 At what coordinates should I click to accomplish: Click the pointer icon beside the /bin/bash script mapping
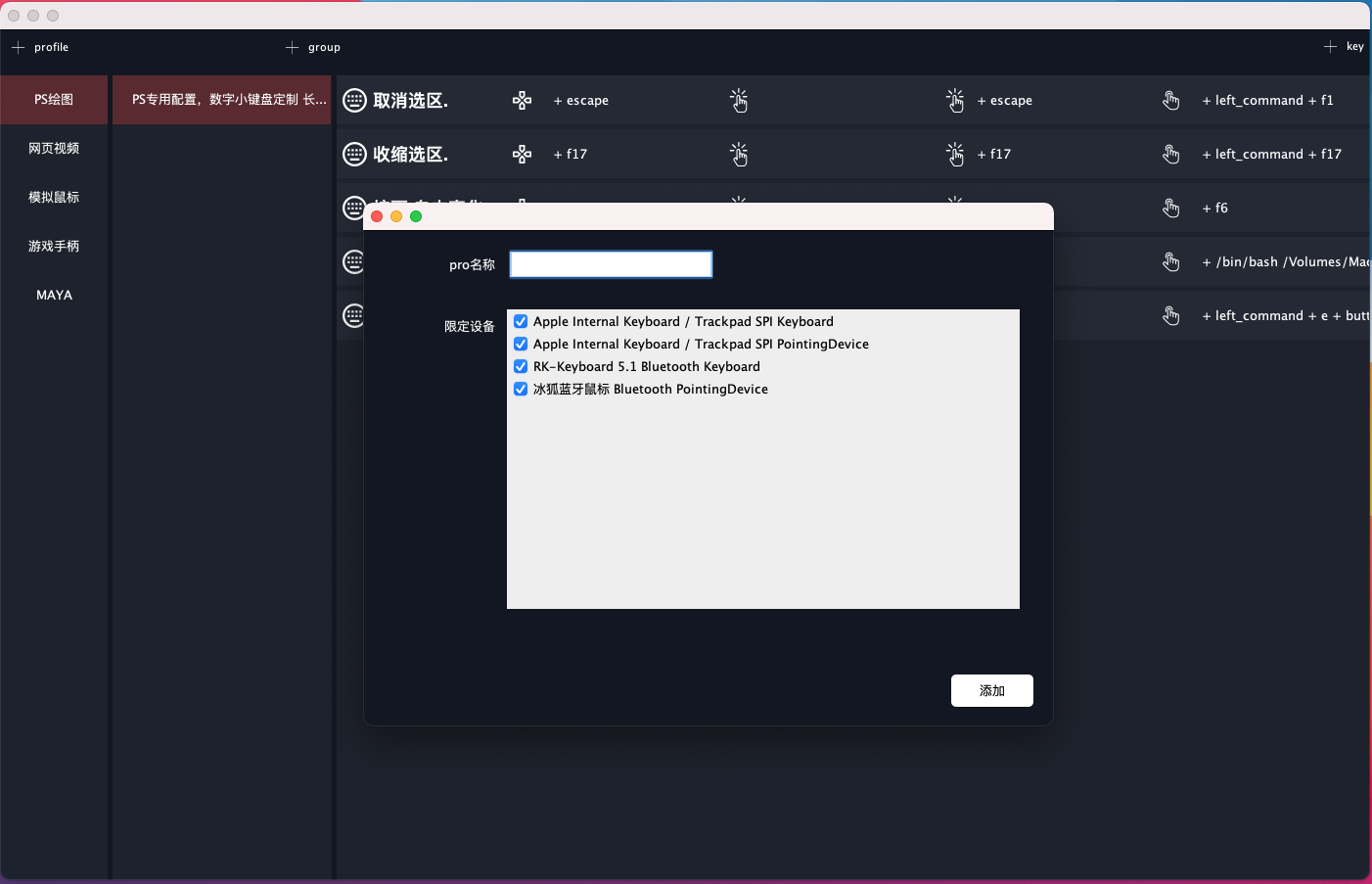click(x=1171, y=261)
